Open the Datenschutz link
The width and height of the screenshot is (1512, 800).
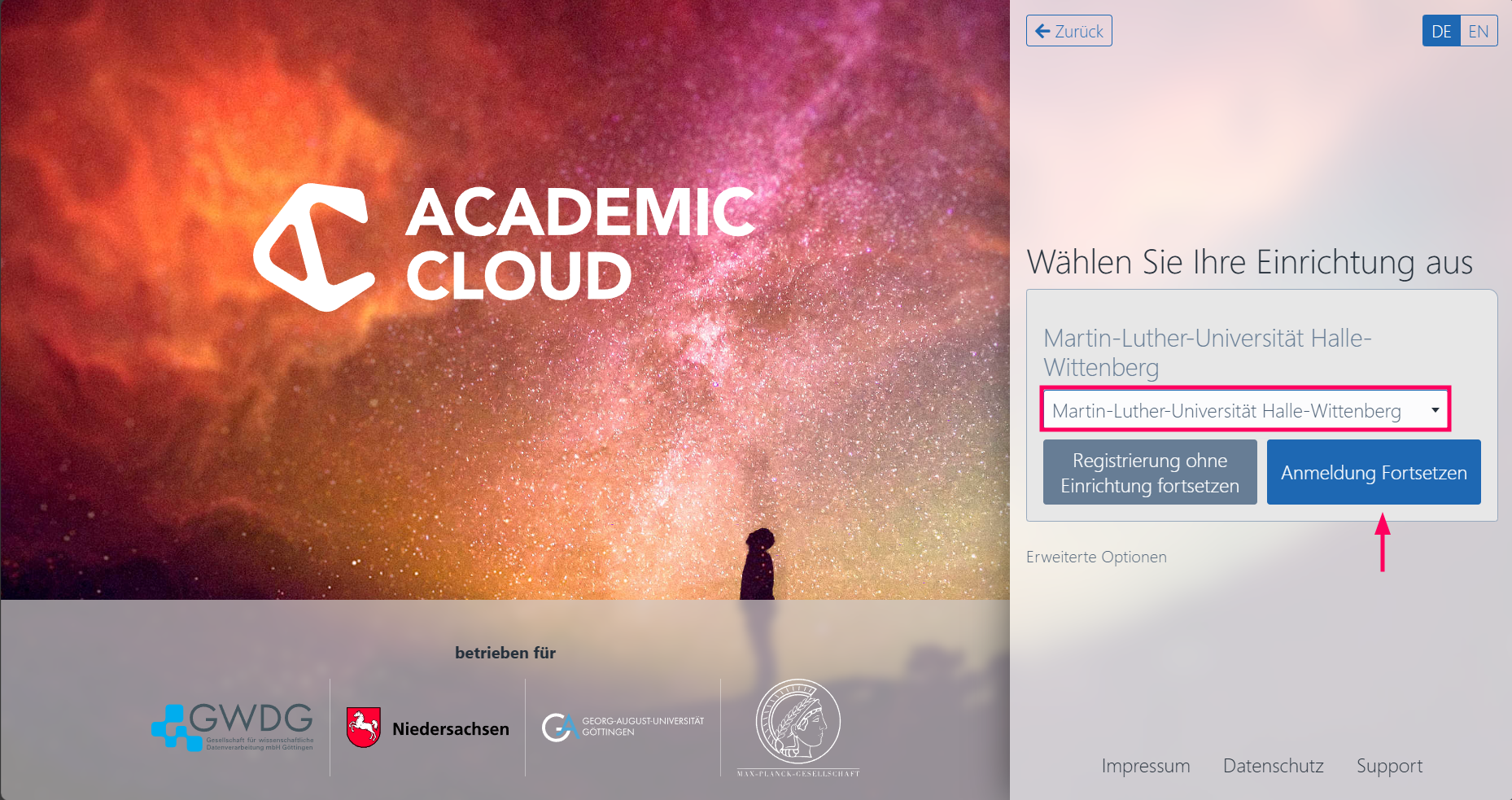(1274, 766)
